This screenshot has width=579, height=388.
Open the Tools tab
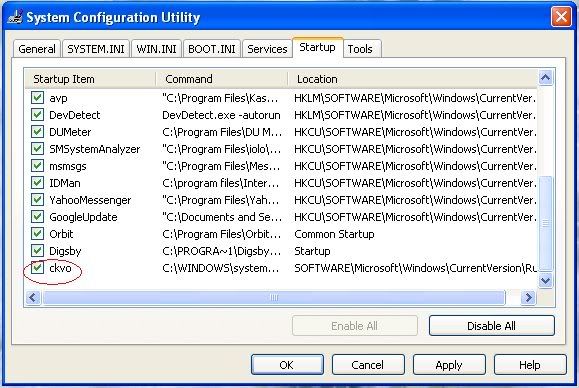(360, 49)
